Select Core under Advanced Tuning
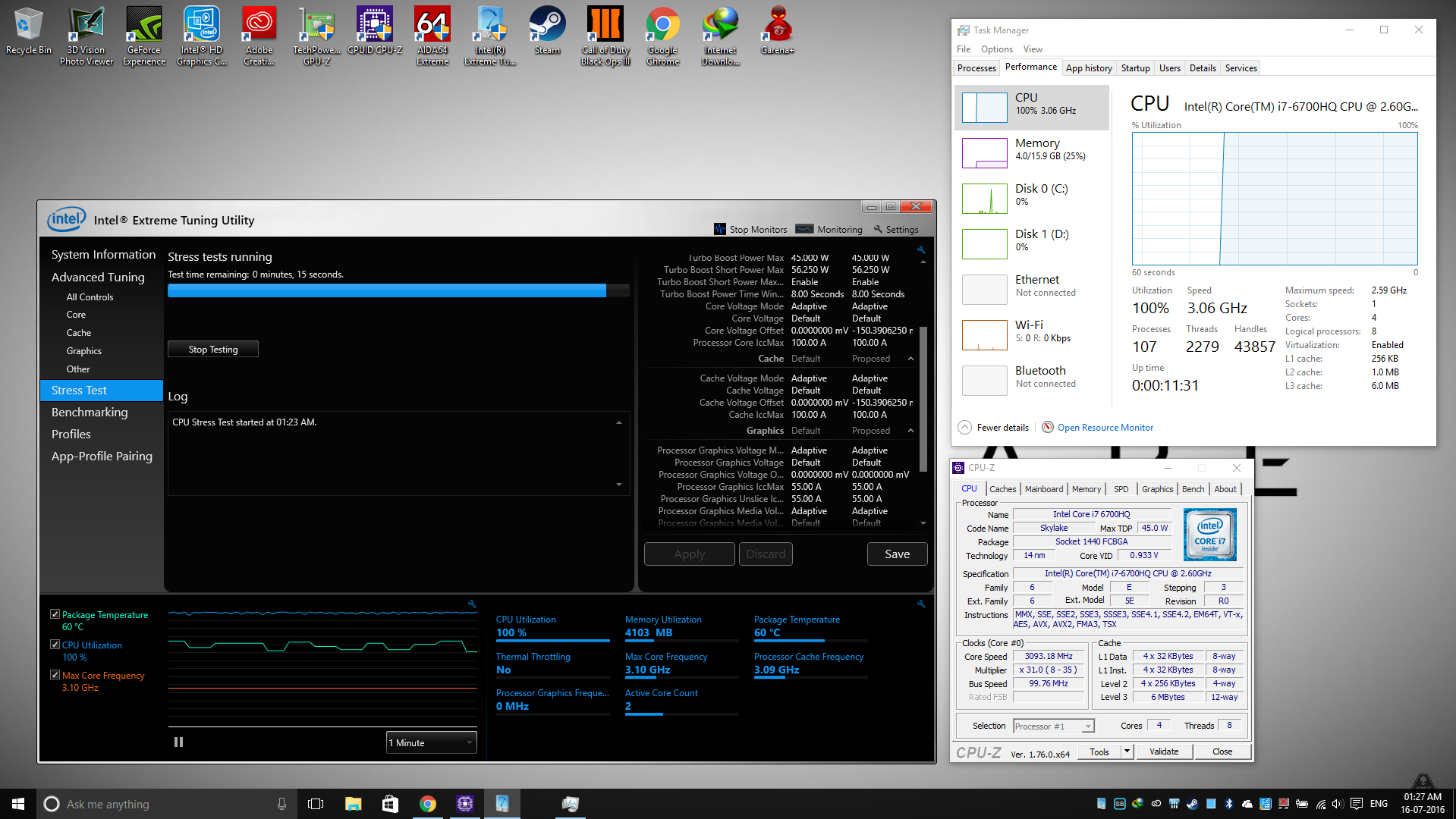Image resolution: width=1456 pixels, height=819 pixels. point(76,315)
